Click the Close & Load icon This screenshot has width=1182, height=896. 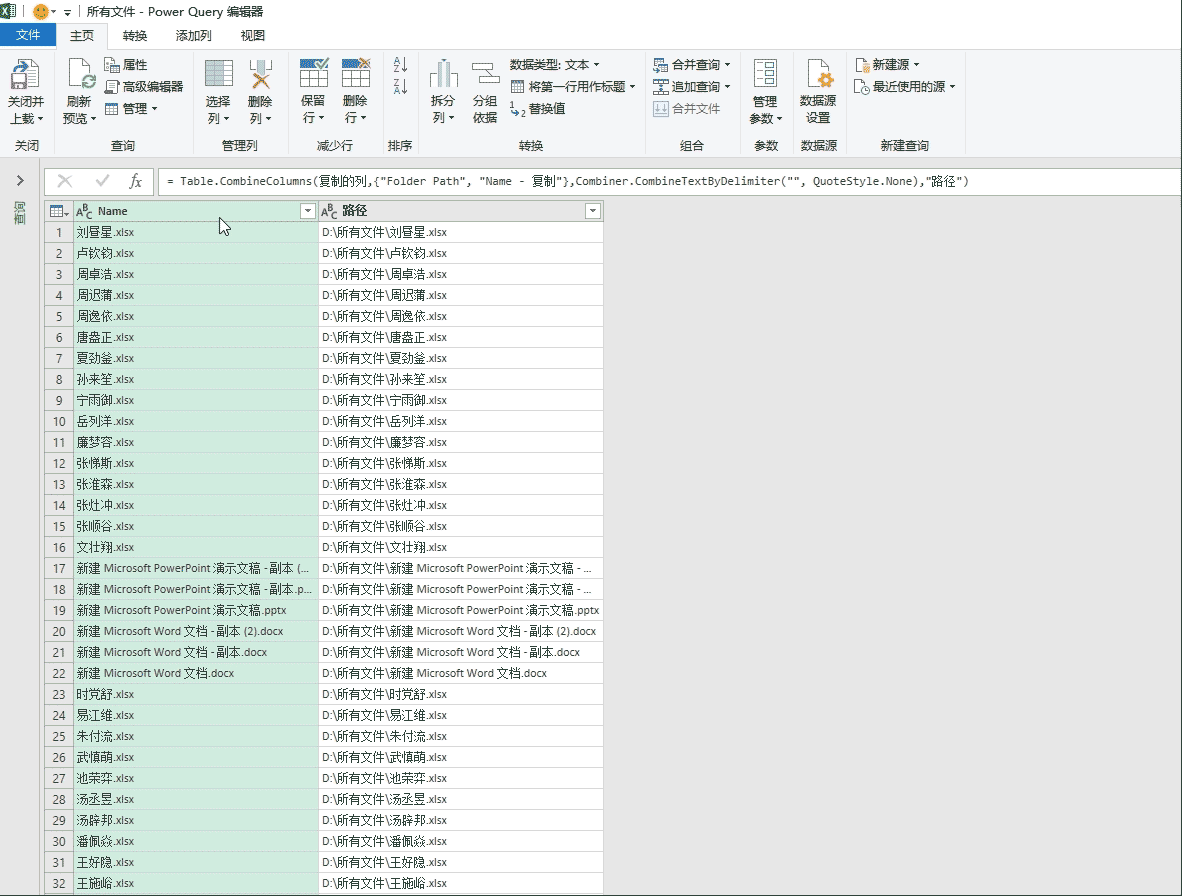click(26, 75)
